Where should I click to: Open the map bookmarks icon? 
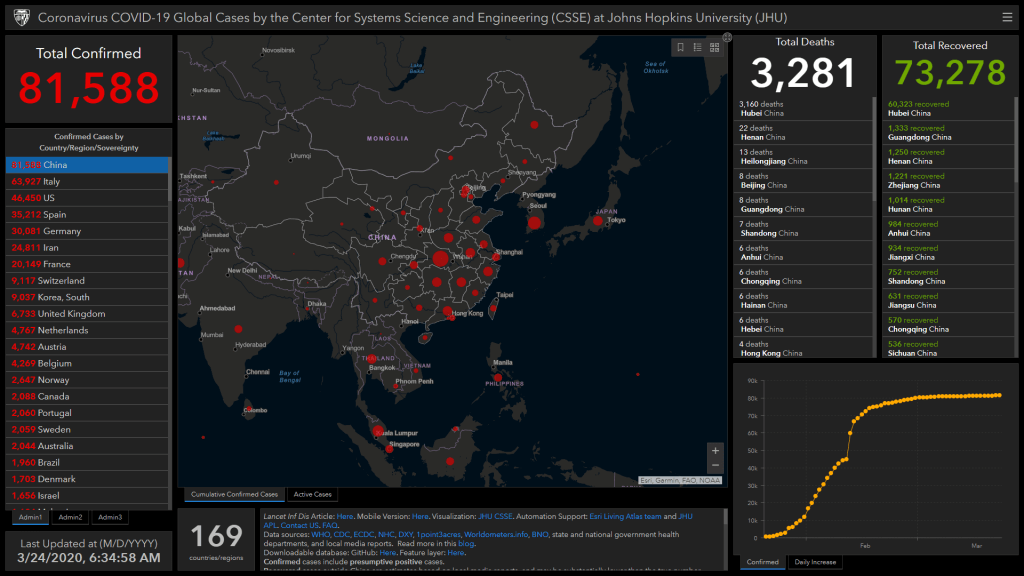click(x=680, y=47)
